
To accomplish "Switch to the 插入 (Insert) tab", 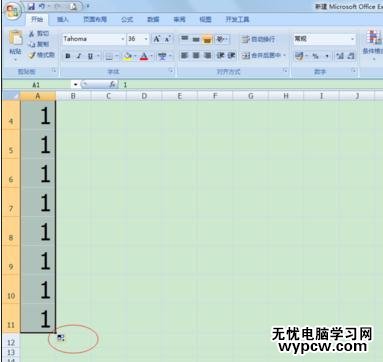I will click(62, 20).
